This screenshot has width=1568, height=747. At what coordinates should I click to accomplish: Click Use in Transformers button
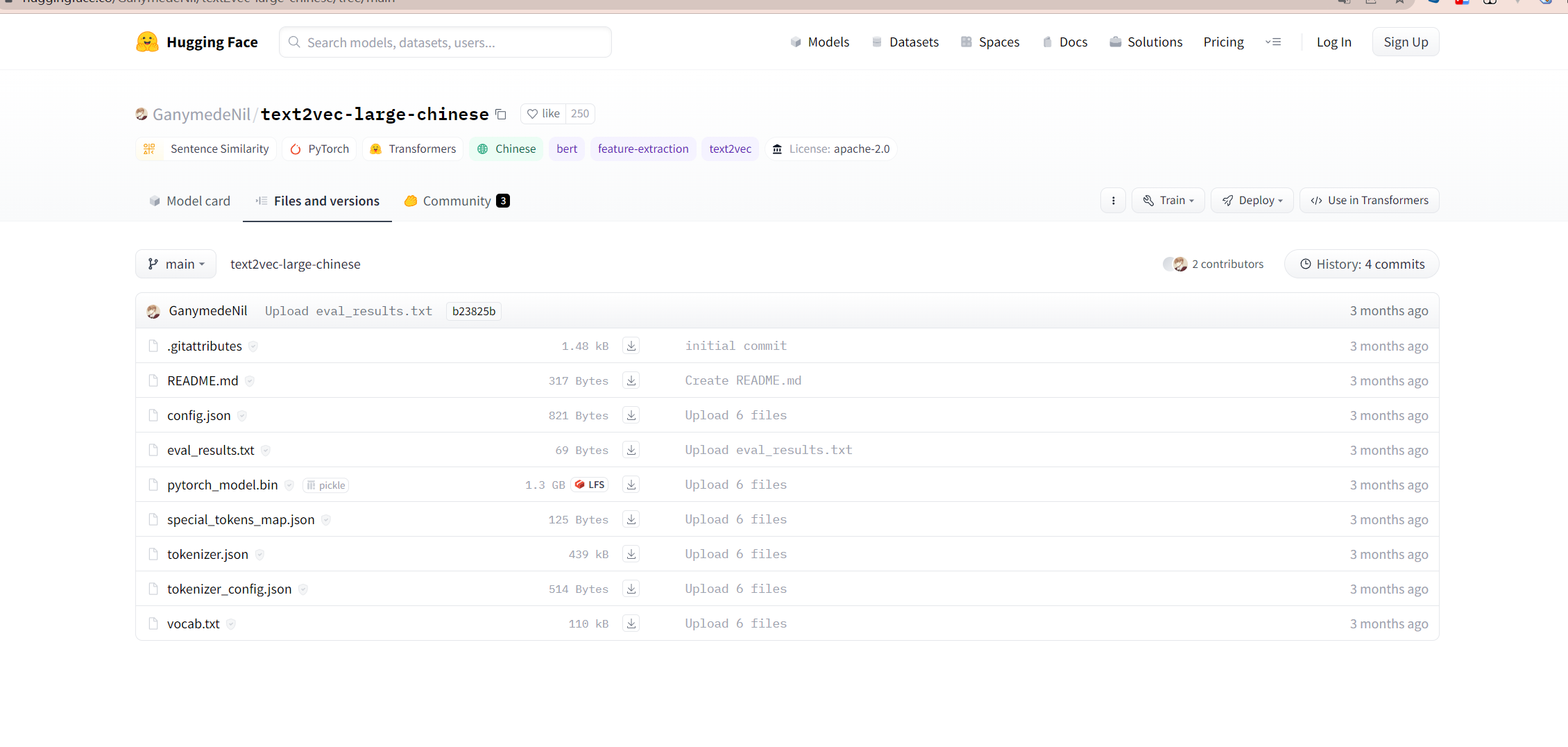(1369, 201)
